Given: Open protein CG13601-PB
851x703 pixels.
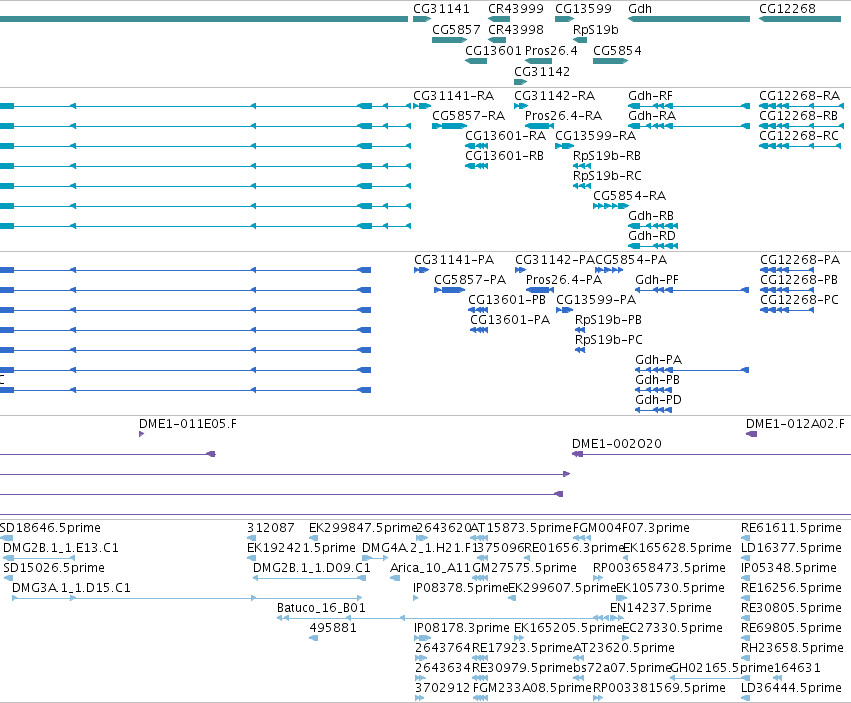Looking at the screenshot, I should pyautogui.click(x=507, y=300).
